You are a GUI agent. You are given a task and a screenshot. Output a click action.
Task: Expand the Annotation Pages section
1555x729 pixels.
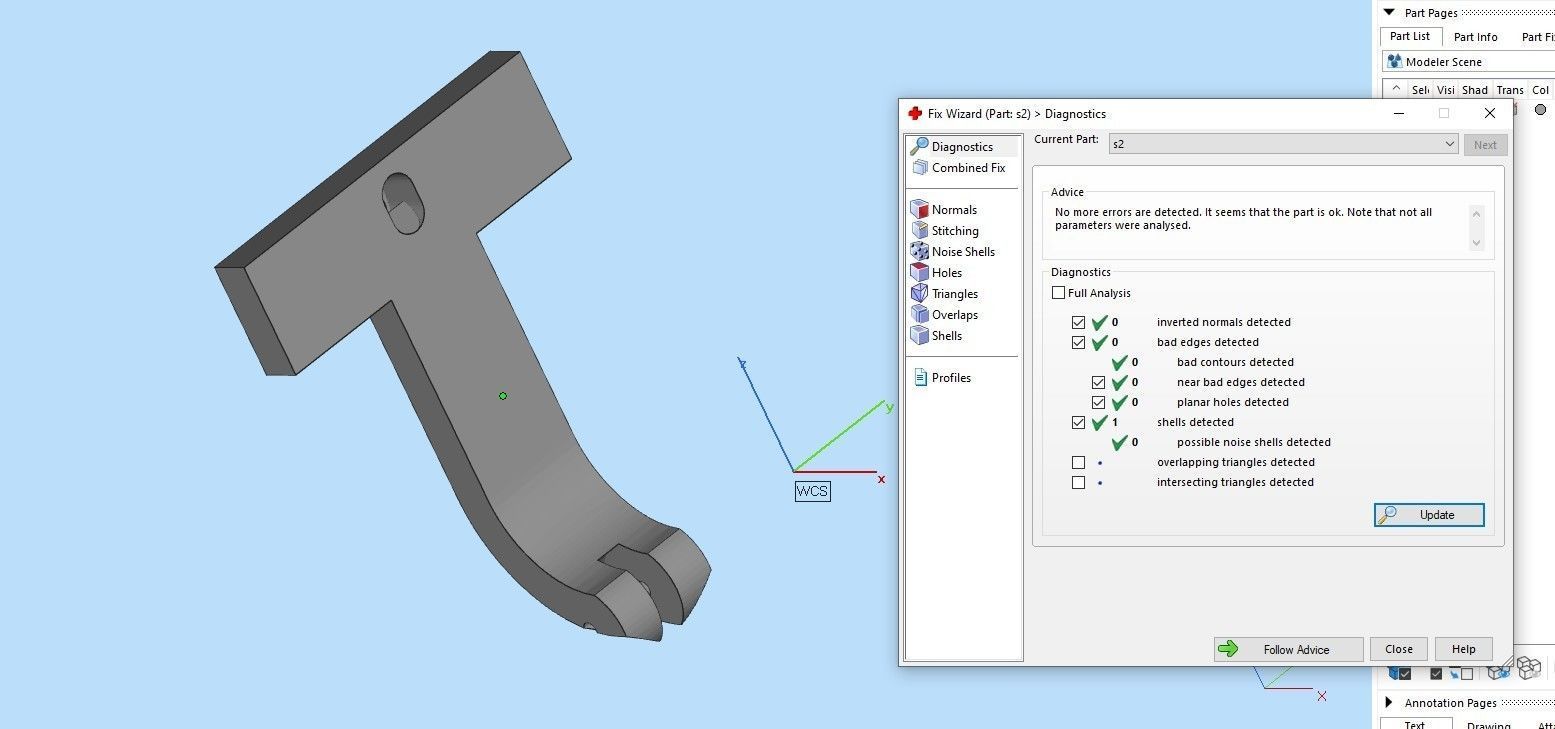[1388, 703]
